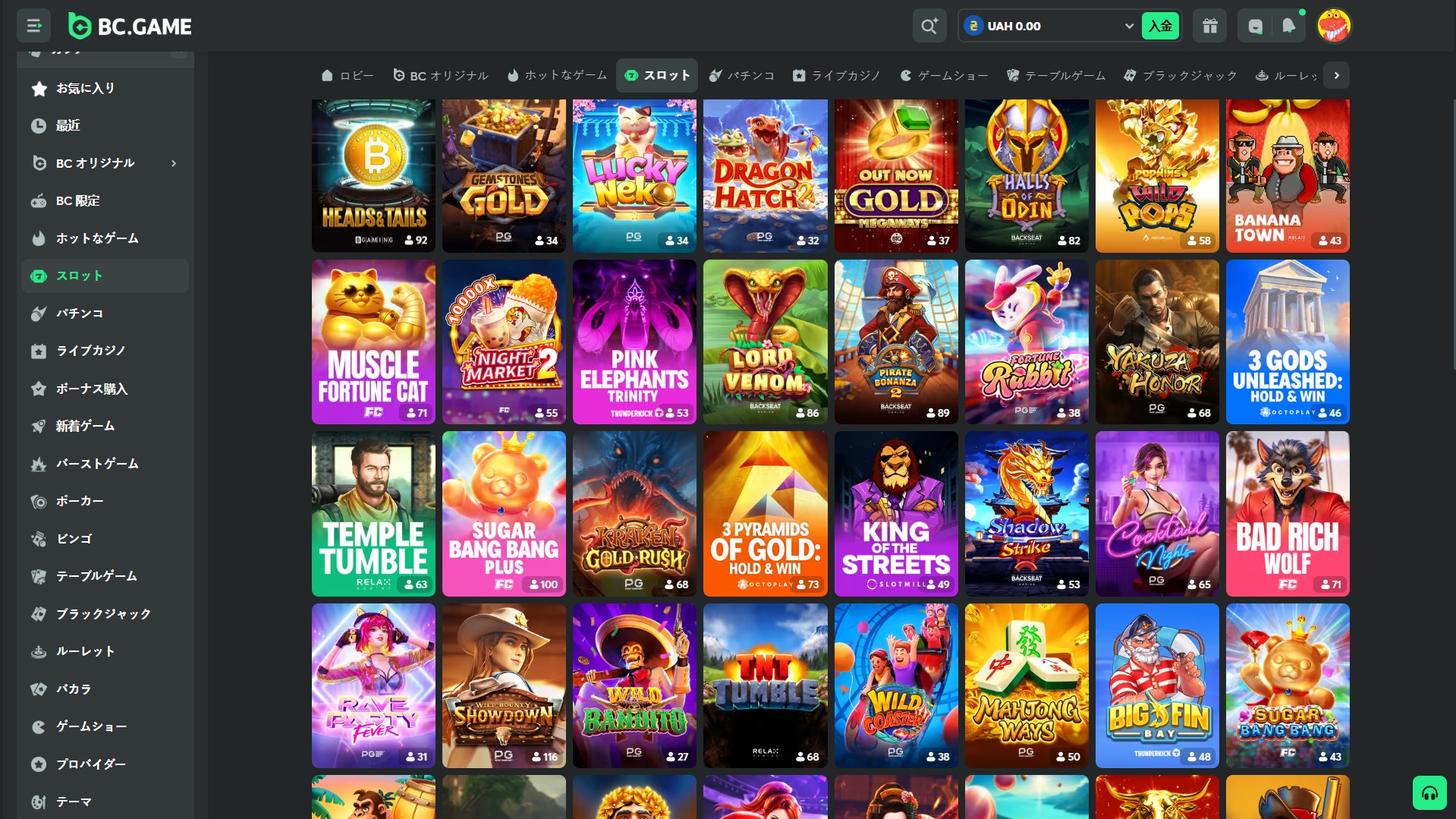
Task: Click the poker chip icon beside ポーカー
Action: [x=39, y=502]
